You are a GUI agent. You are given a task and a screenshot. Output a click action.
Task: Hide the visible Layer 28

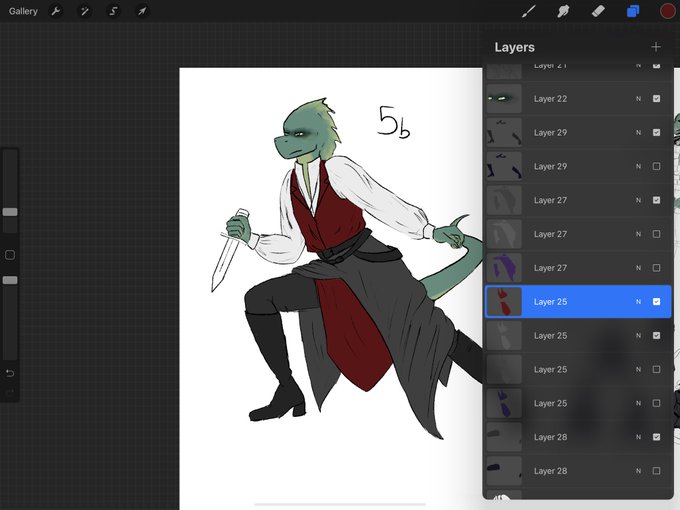657,437
